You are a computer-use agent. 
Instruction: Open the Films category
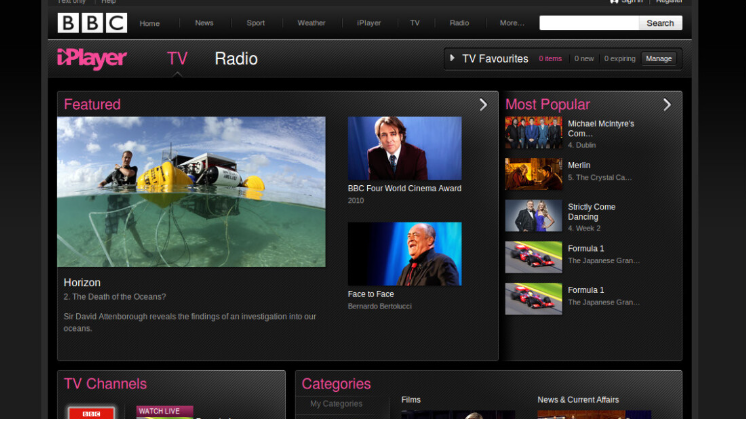coord(411,400)
